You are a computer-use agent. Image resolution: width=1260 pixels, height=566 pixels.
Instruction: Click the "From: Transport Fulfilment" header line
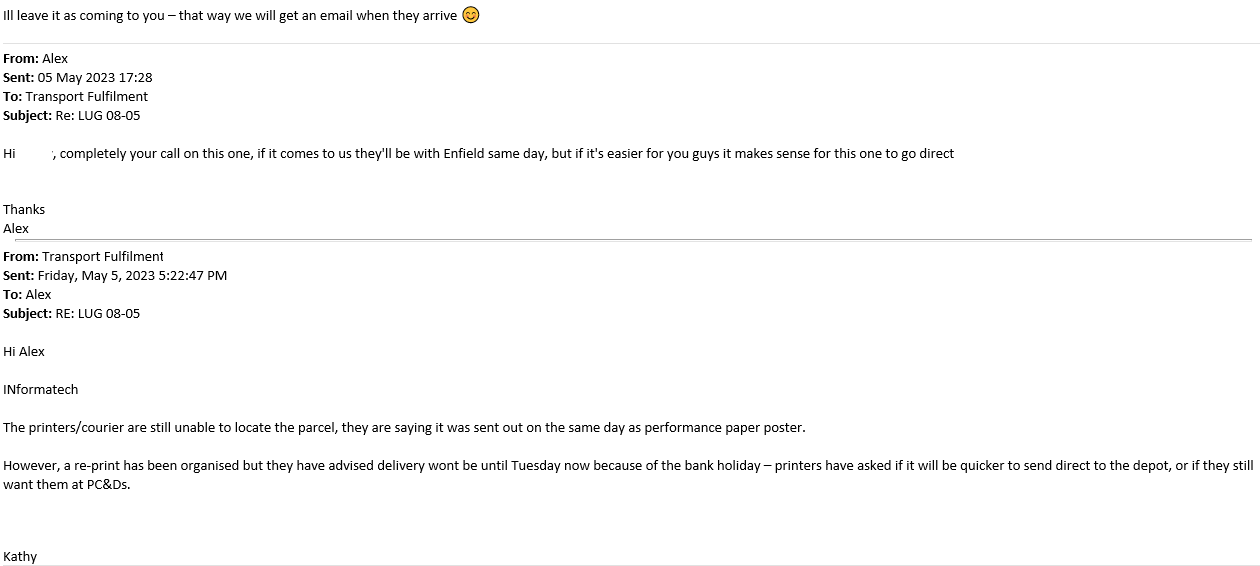tap(83, 256)
